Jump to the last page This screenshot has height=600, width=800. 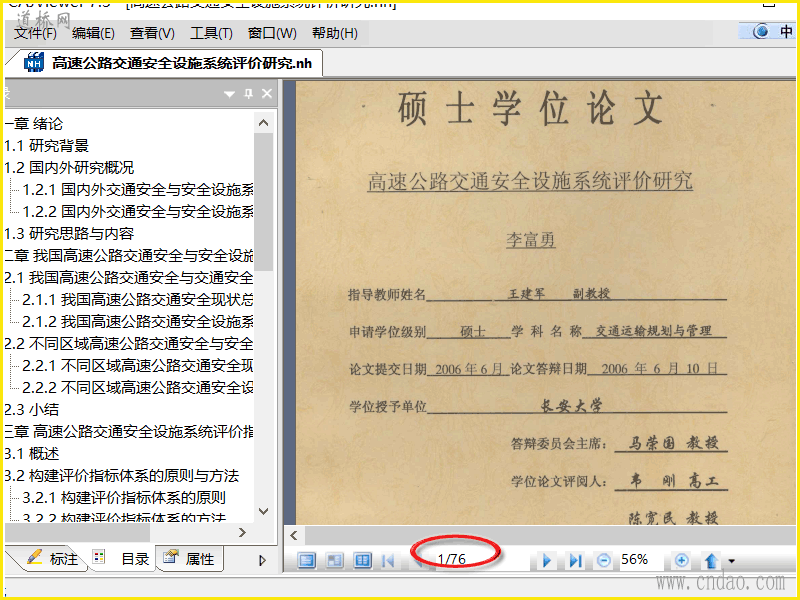click(576, 561)
